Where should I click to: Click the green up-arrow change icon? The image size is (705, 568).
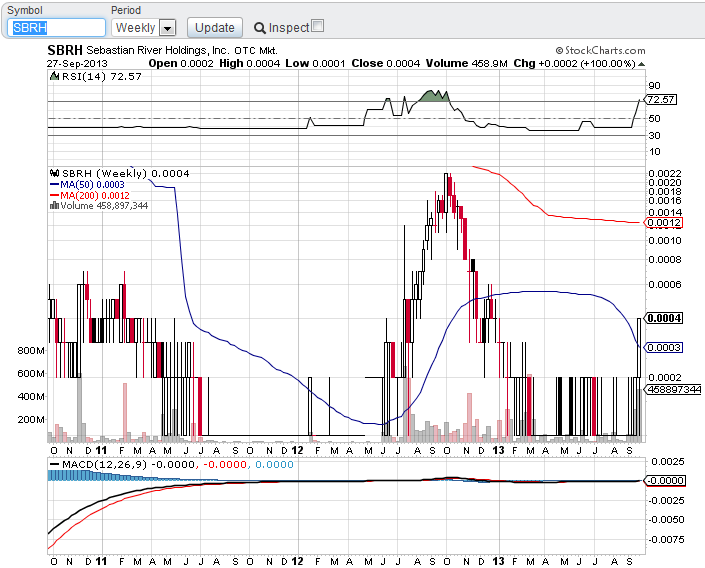(642, 64)
